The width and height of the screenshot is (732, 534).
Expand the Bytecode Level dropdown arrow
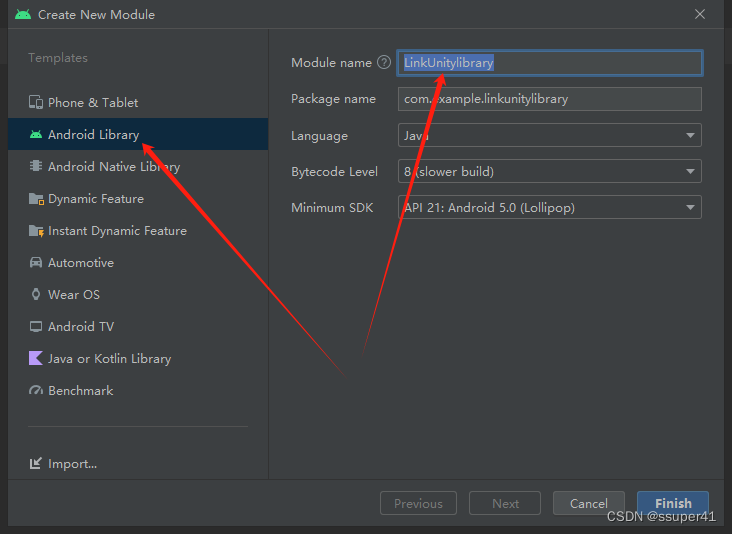coord(690,171)
